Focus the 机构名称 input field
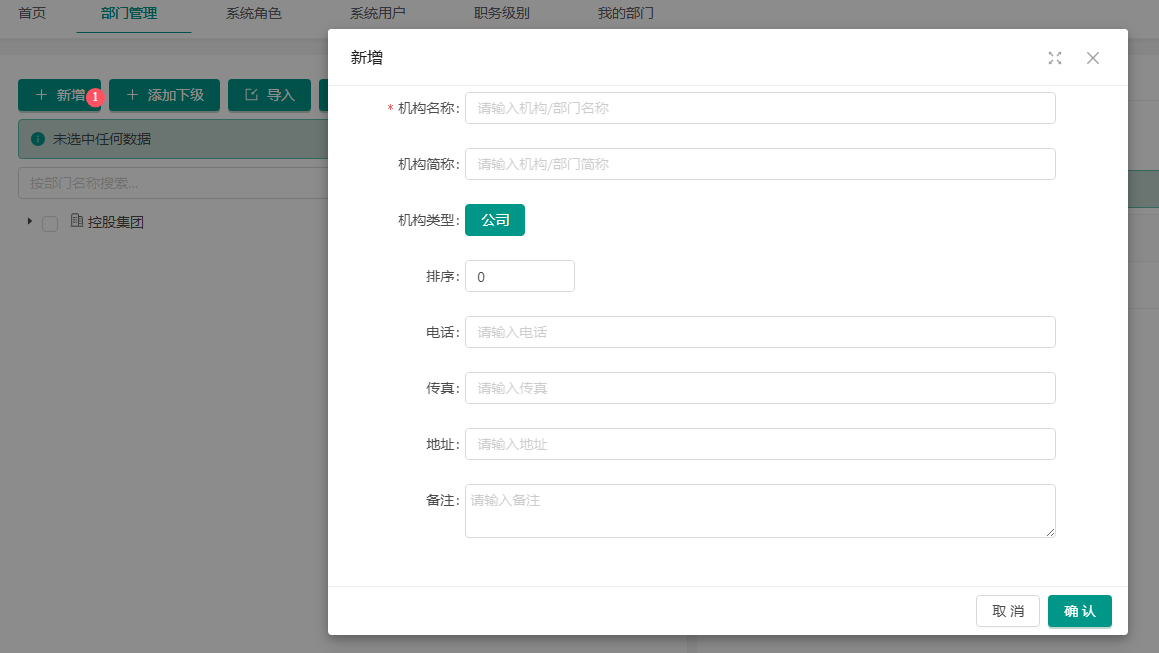 pos(760,108)
